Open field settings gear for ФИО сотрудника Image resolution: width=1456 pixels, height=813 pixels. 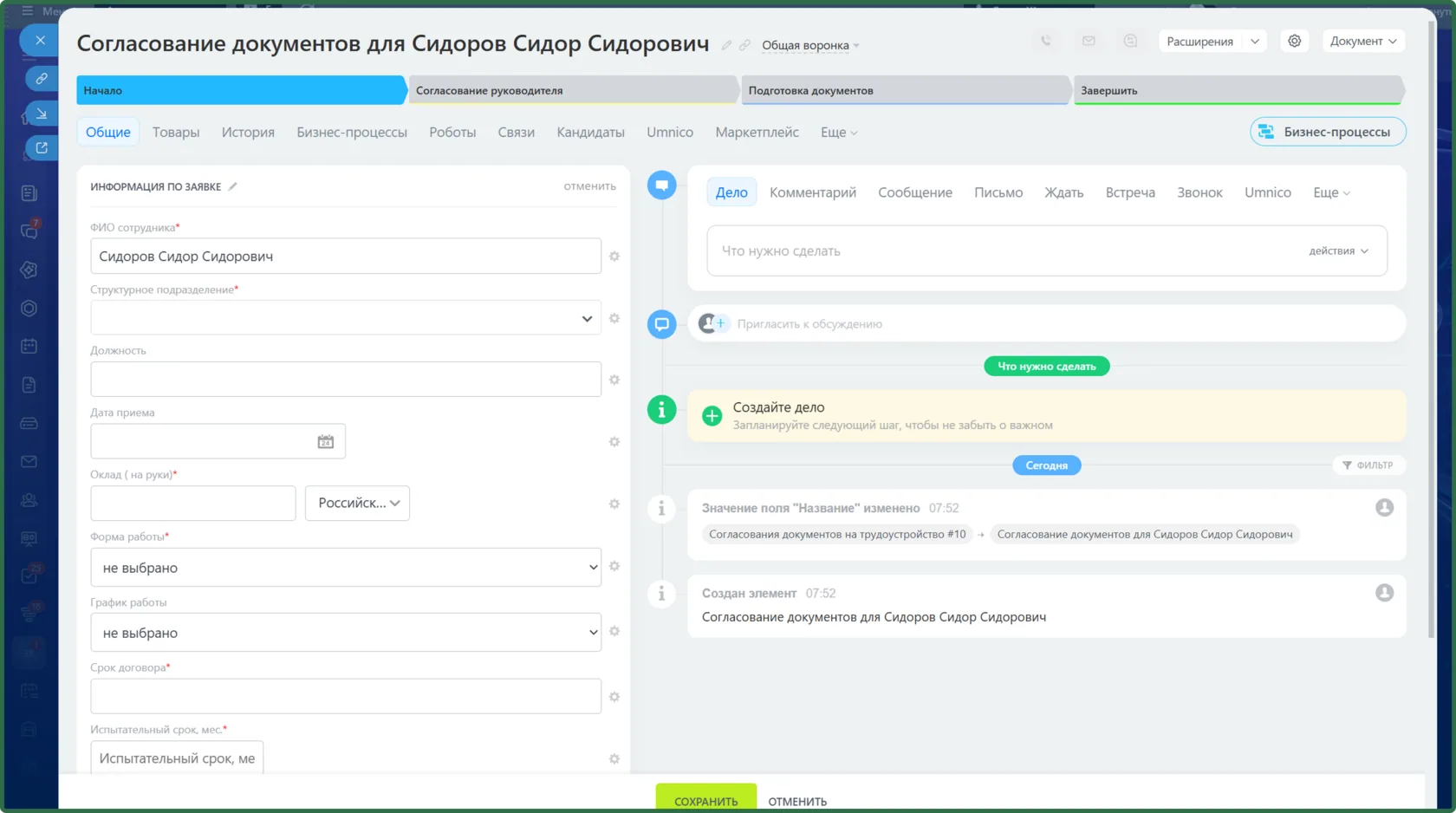(x=614, y=257)
